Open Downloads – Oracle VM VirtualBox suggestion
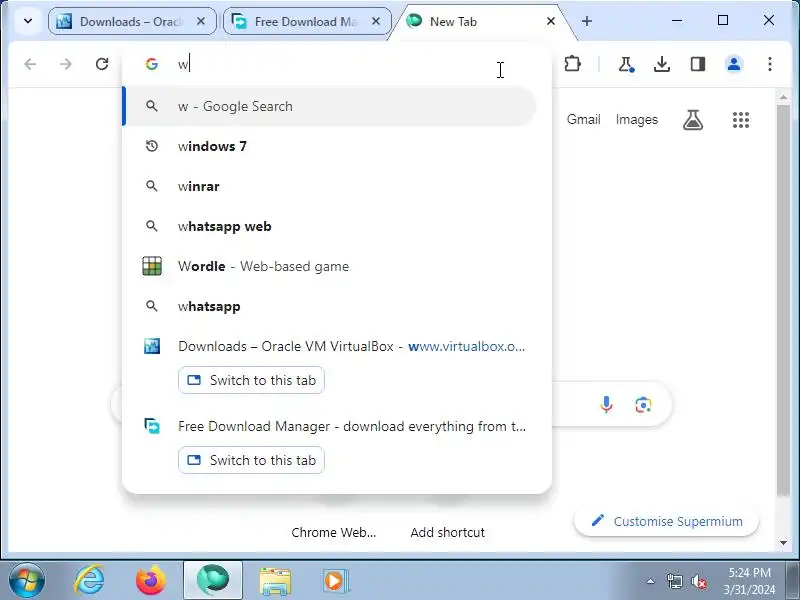The width and height of the screenshot is (800, 600). point(330,346)
